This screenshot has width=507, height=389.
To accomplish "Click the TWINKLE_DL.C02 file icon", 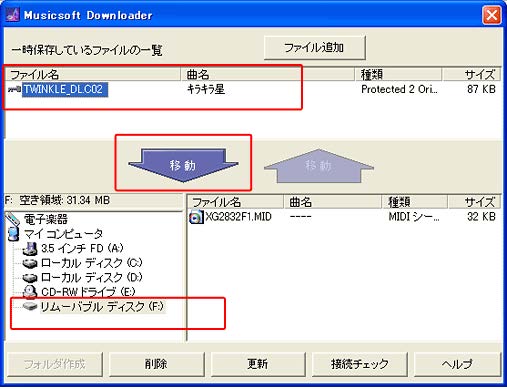I will tap(14, 89).
